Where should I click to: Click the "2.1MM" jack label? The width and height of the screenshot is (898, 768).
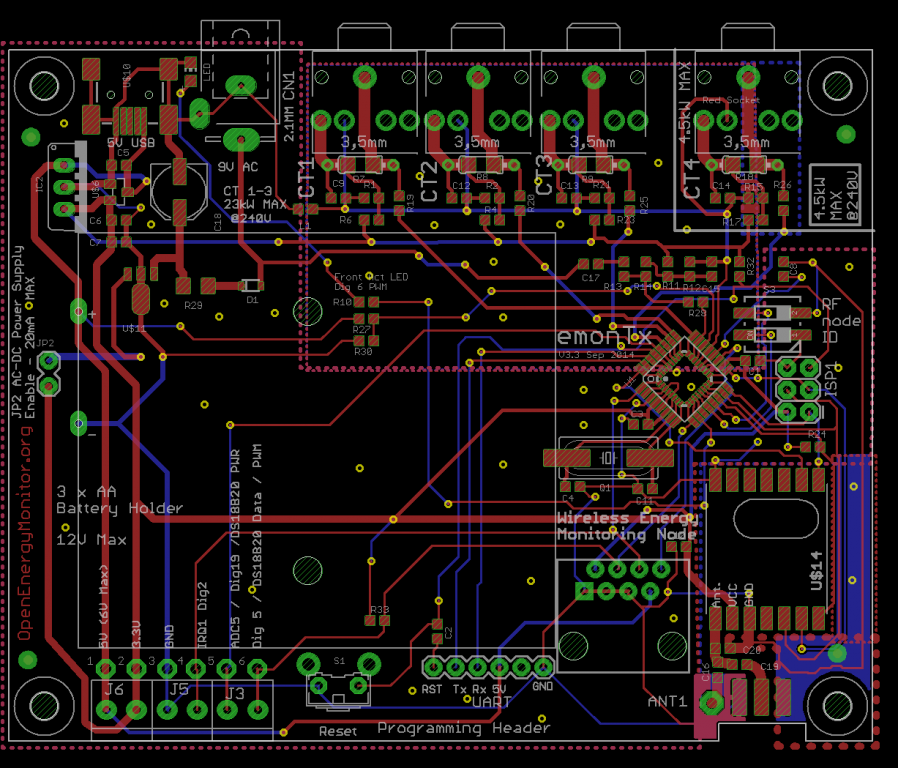[289, 125]
